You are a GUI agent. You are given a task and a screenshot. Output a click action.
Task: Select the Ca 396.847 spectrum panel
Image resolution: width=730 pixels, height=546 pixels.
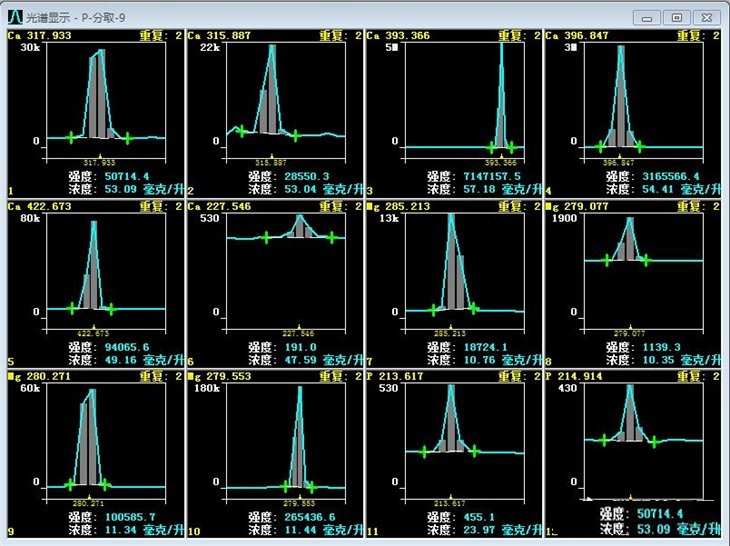pos(633,113)
